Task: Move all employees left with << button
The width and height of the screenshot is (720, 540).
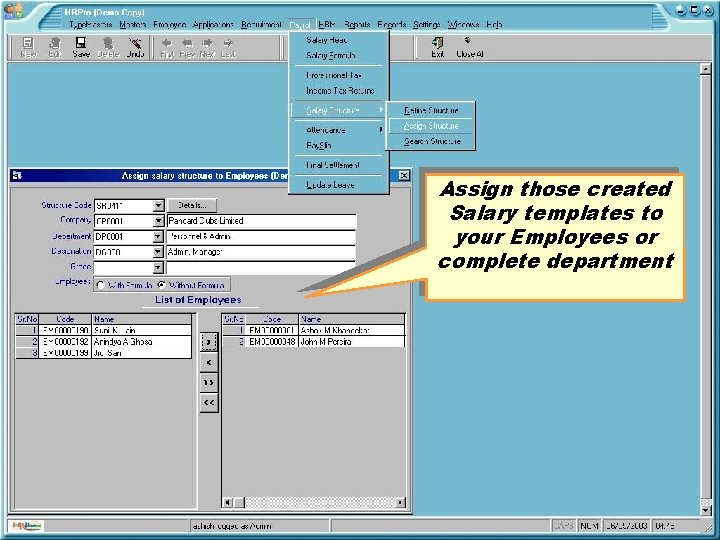Action: [208, 403]
